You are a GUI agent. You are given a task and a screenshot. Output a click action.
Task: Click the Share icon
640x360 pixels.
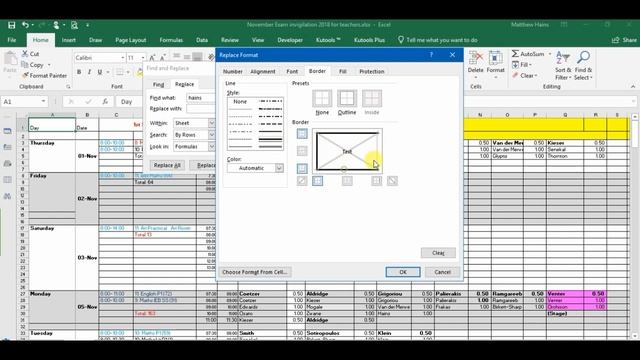tap(616, 40)
